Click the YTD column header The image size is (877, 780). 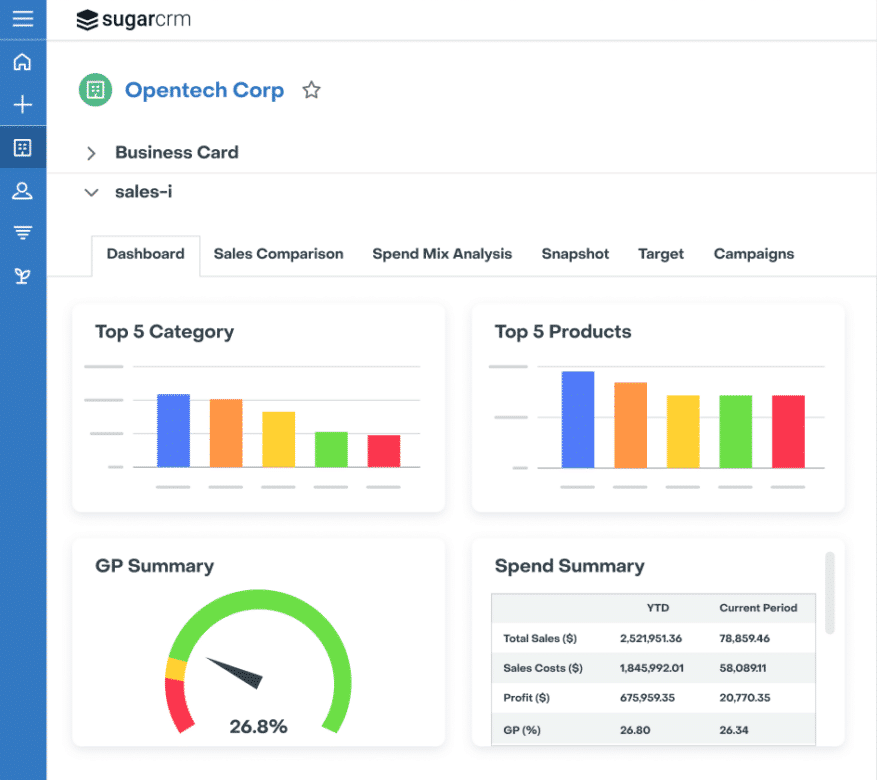pyautogui.click(x=658, y=608)
